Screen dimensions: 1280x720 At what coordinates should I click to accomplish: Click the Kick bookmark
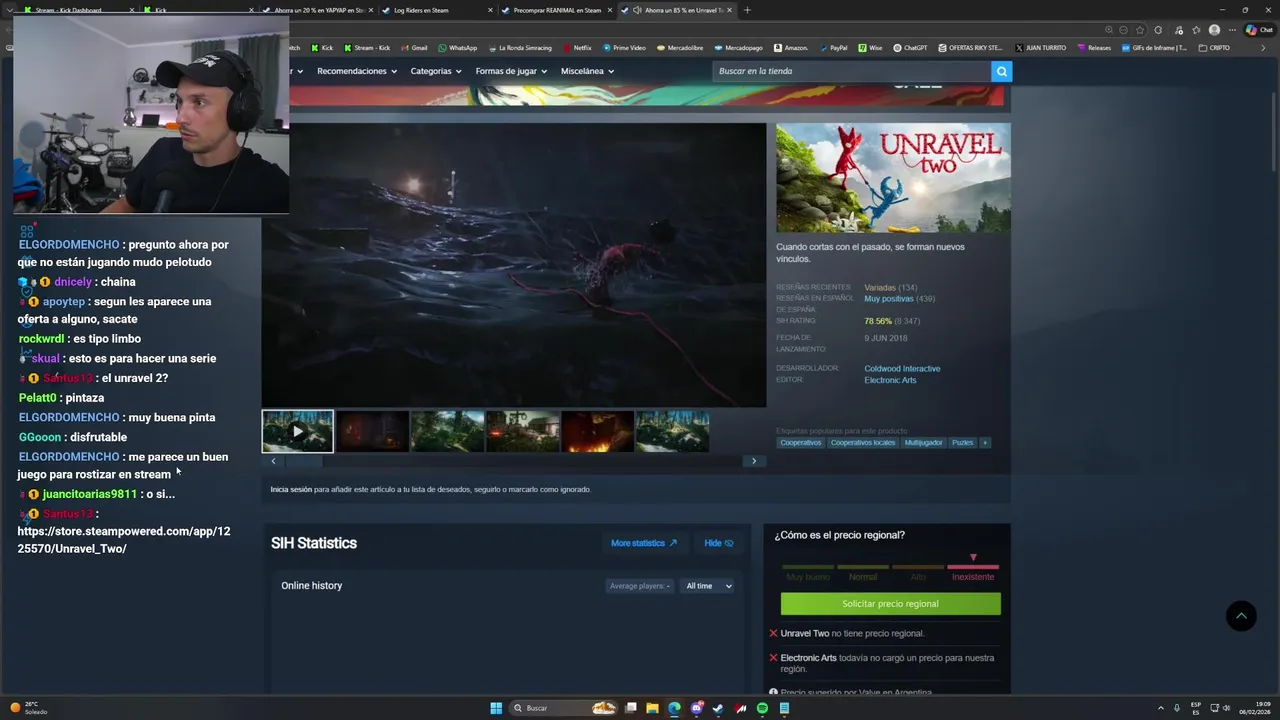[322, 48]
